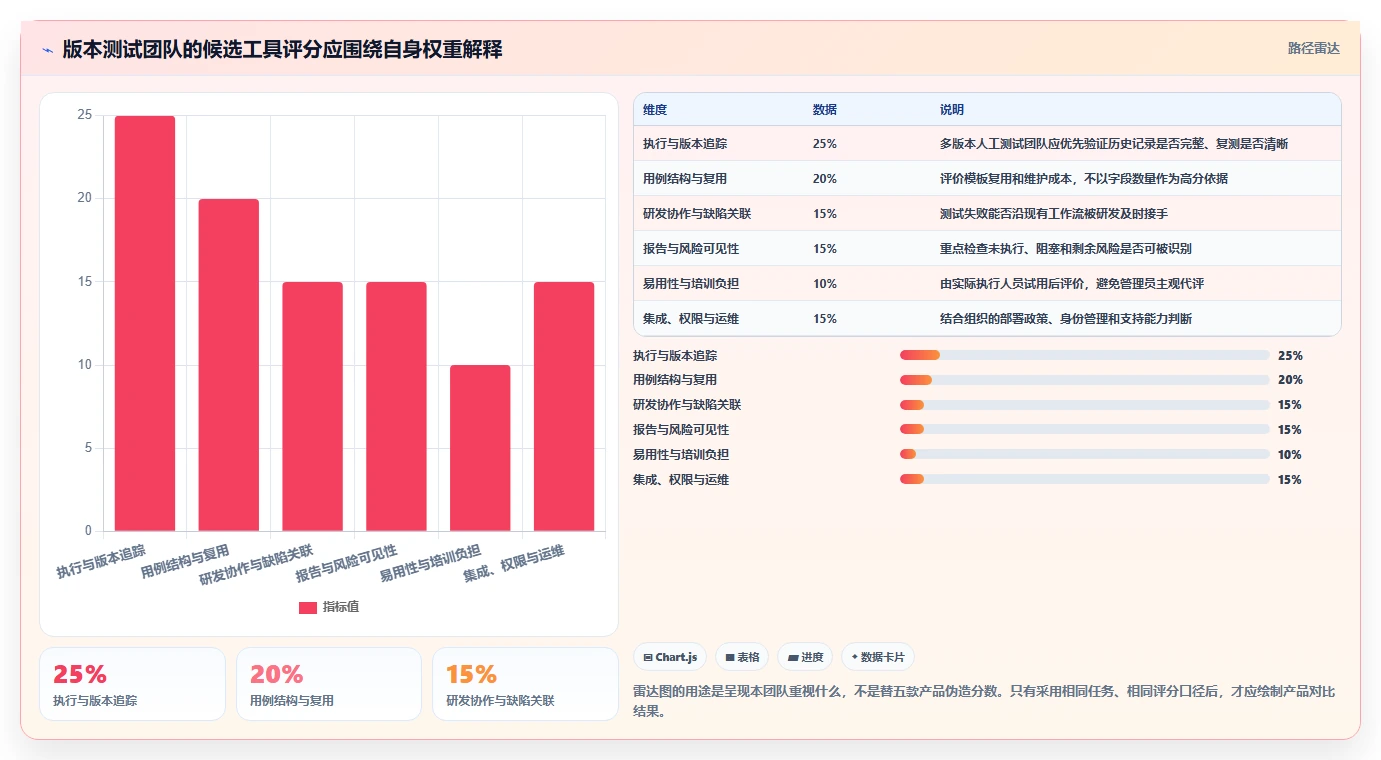Select the Chart.js tag chip

670,657
